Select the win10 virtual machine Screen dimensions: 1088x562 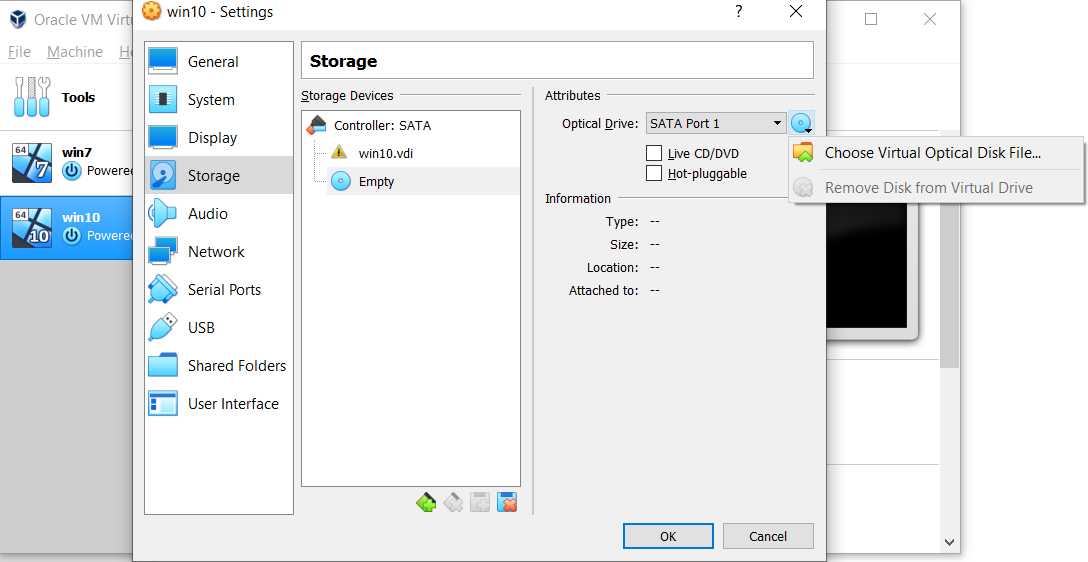(x=67, y=228)
